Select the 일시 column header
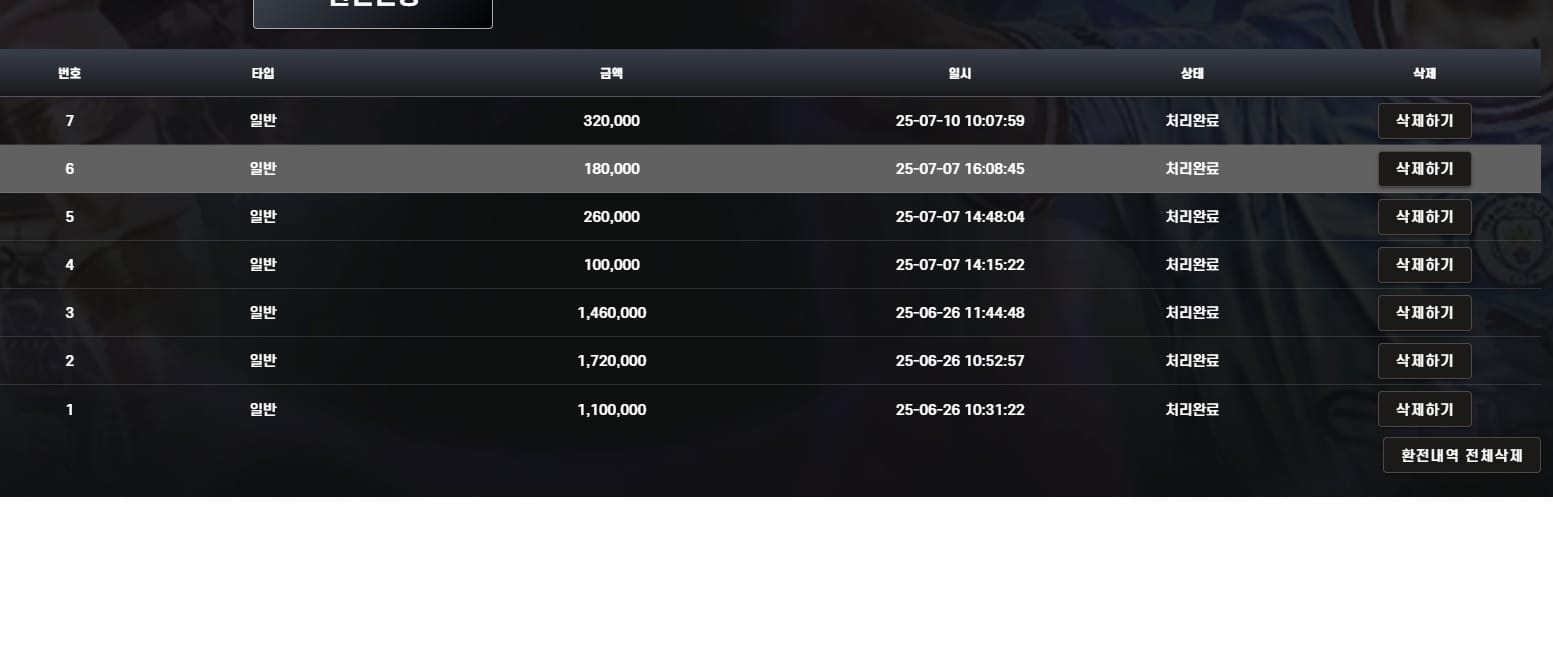1553x648 pixels. click(x=960, y=73)
